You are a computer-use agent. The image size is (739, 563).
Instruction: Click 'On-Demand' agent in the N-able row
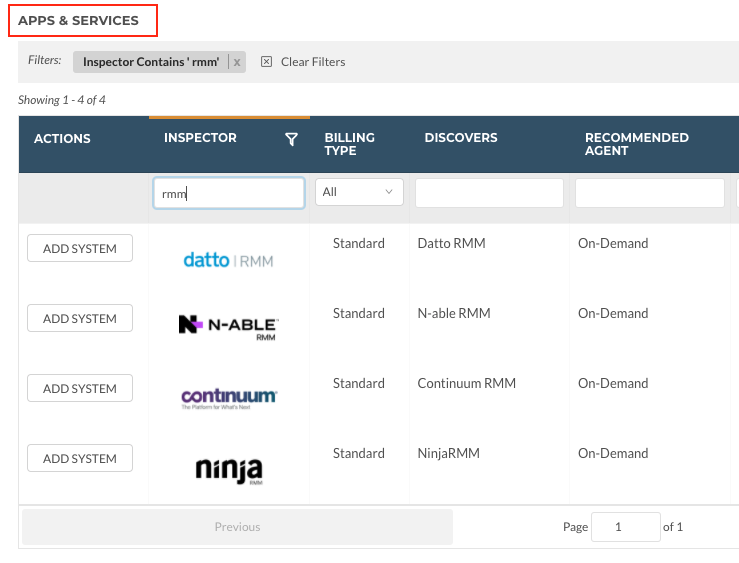point(613,313)
